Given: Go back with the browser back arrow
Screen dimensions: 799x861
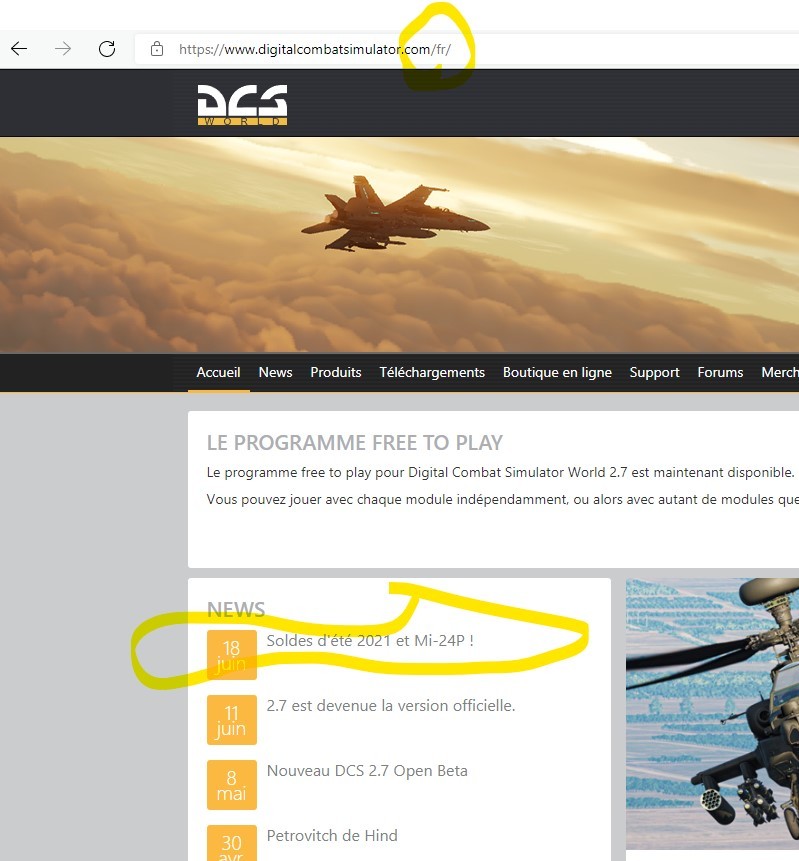Looking at the screenshot, I should point(19,49).
